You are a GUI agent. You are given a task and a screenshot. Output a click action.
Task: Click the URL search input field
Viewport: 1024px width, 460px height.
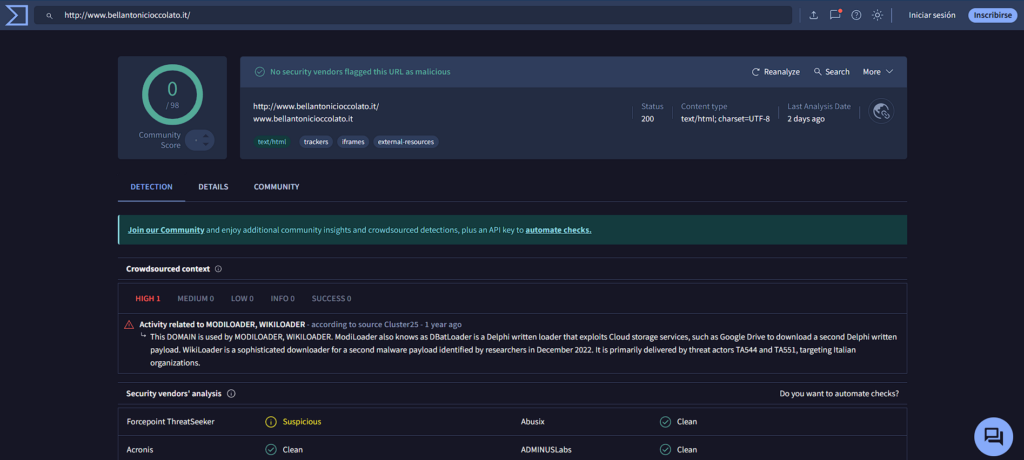point(420,16)
